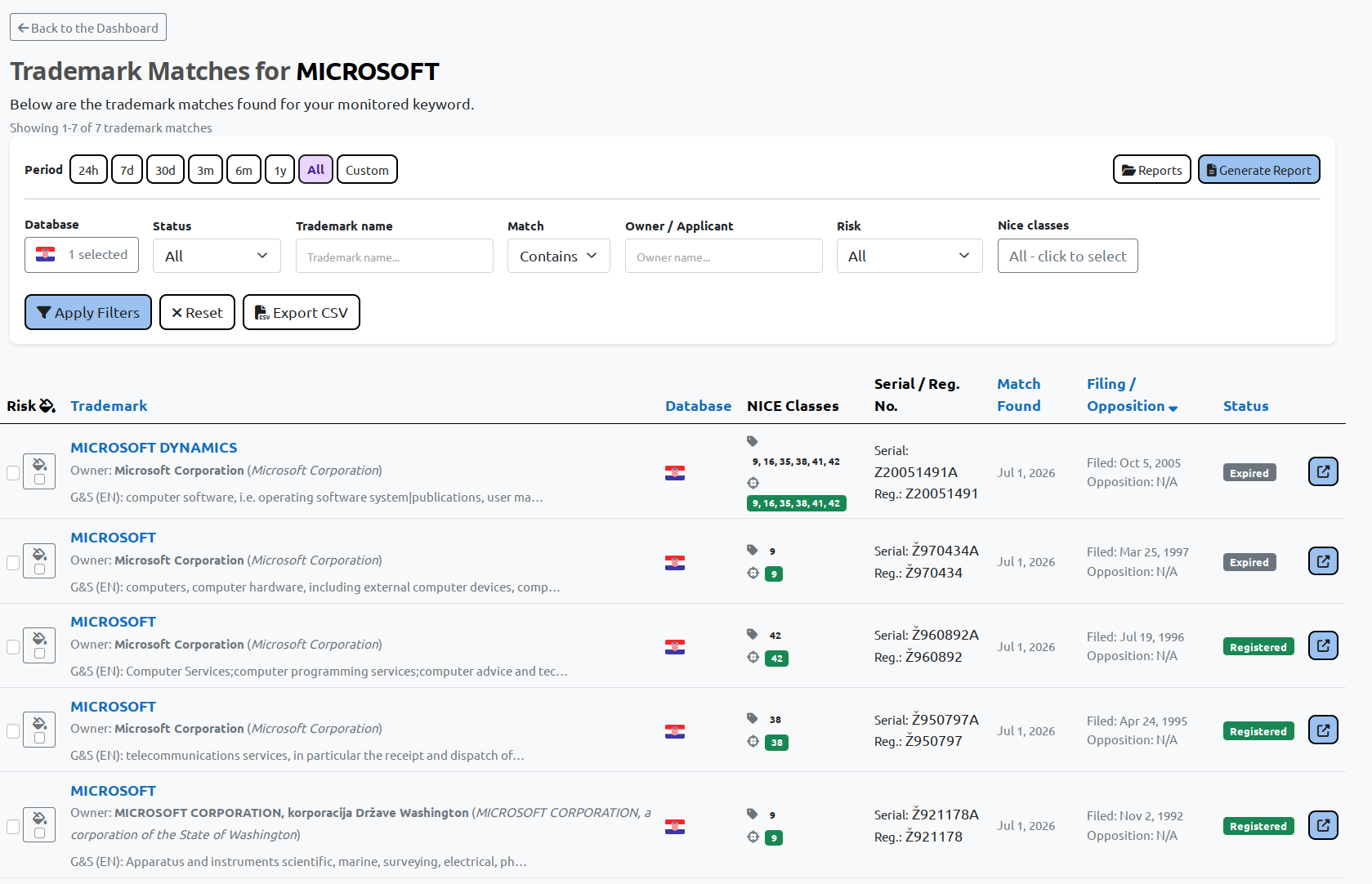
Task: Go back to the Dashboard
Action: (88, 27)
